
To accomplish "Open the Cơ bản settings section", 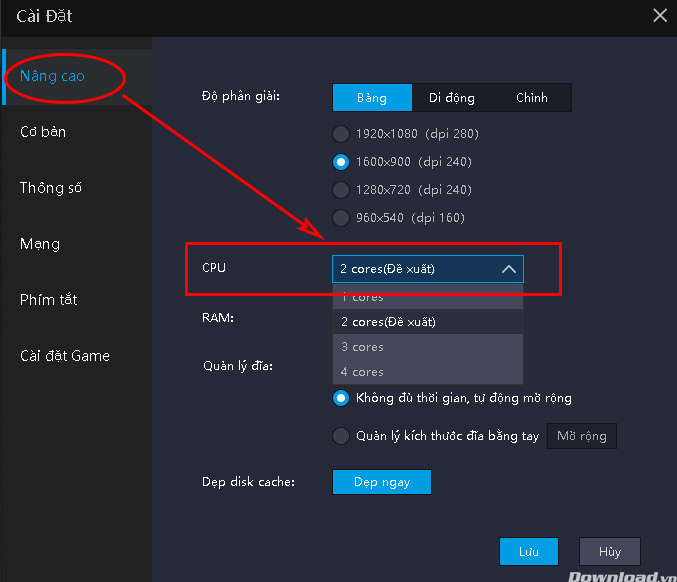I will click(x=43, y=132).
